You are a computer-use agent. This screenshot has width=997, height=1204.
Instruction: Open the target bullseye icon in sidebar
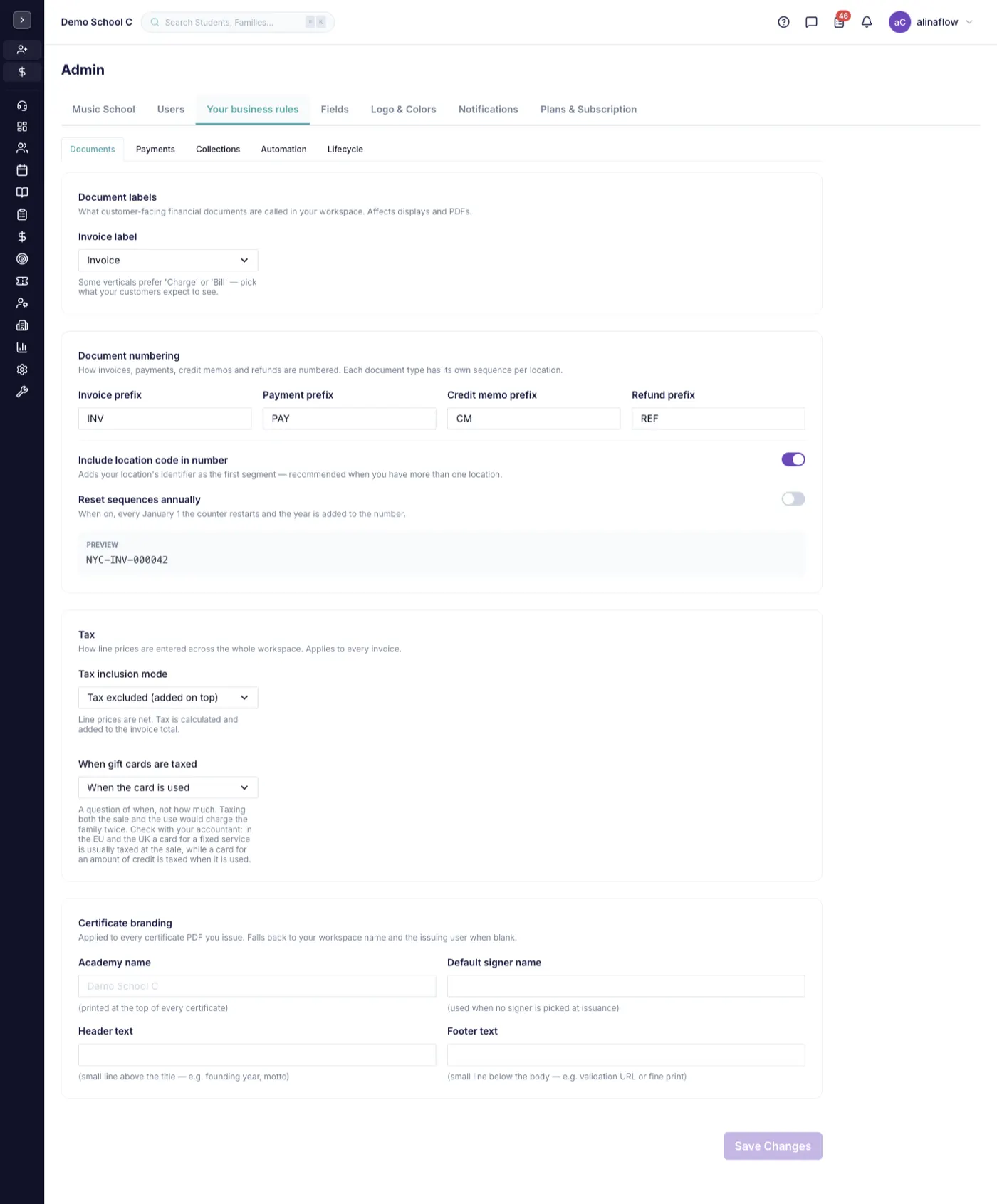point(22,259)
